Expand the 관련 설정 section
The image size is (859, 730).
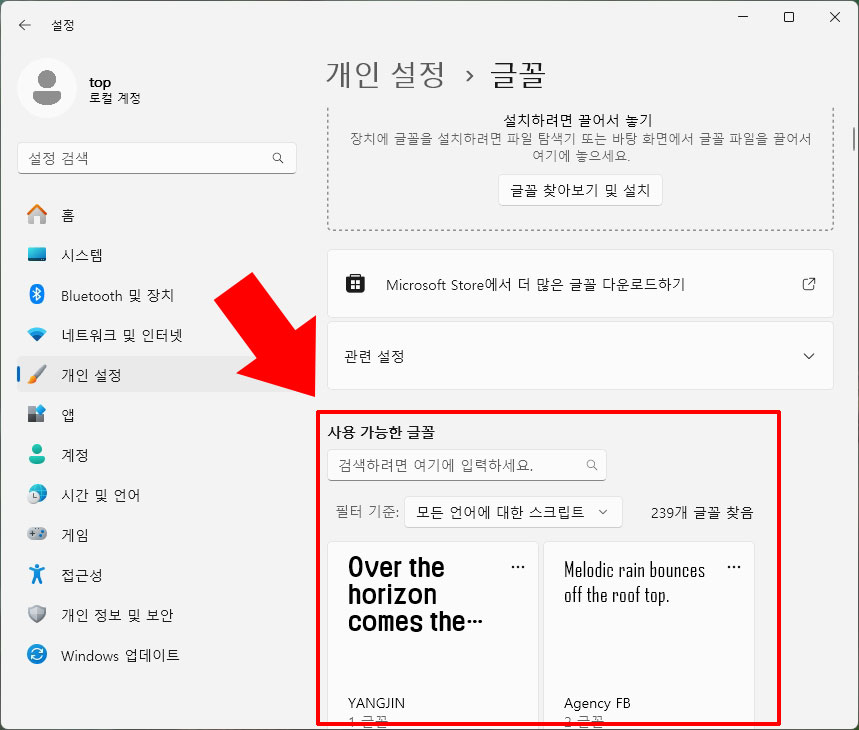580,357
